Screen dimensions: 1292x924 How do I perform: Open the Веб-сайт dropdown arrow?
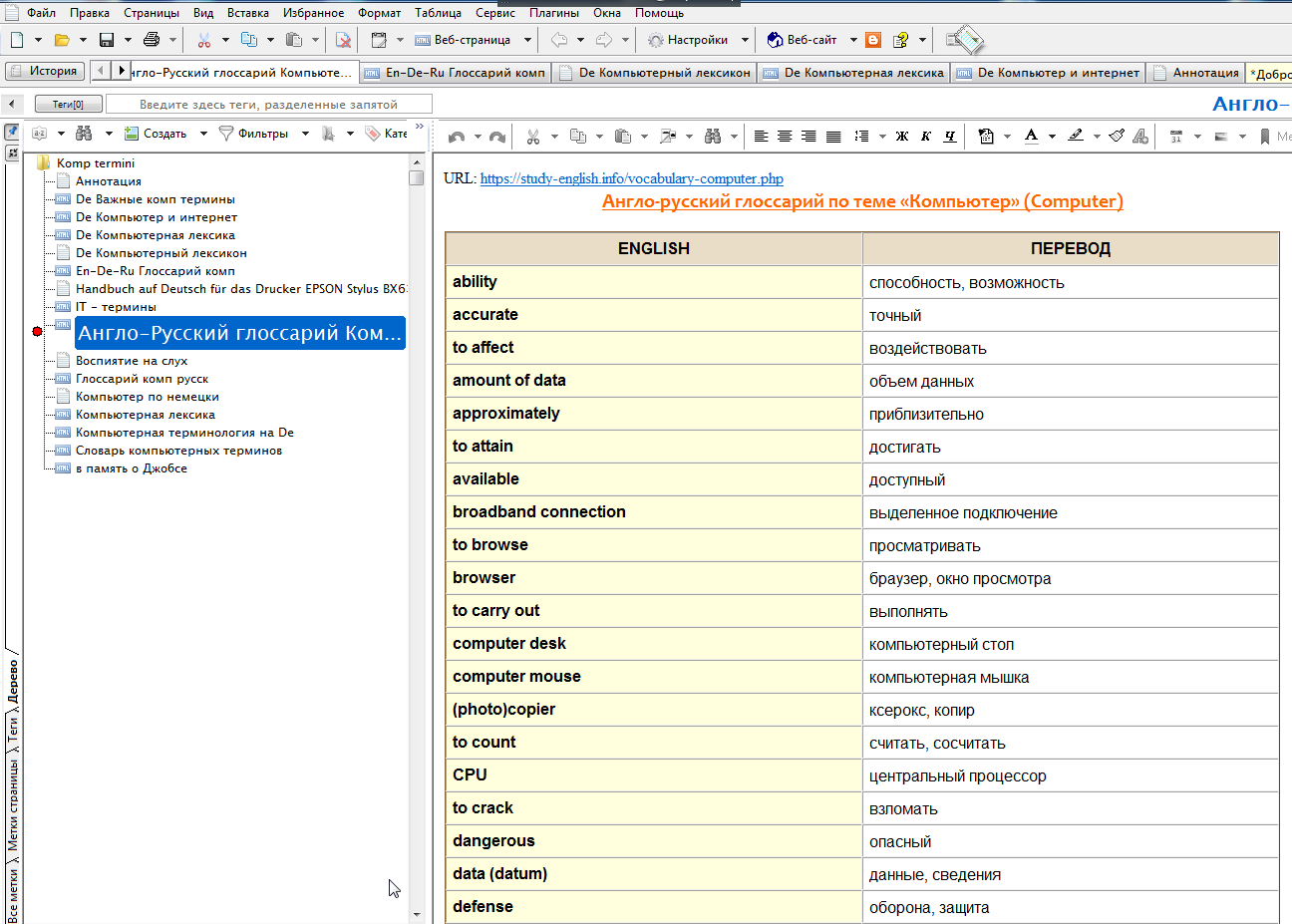coord(853,40)
